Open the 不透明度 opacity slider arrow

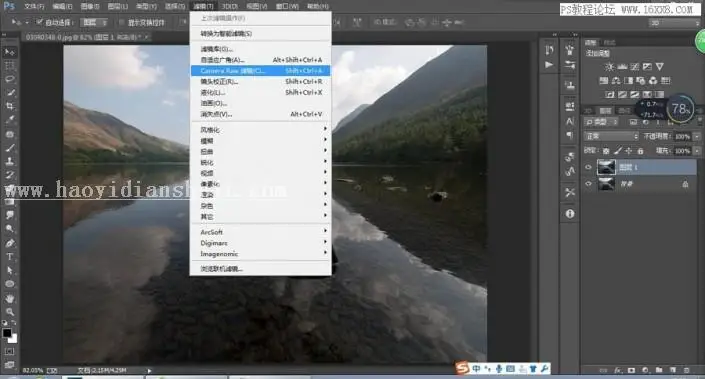pos(697,136)
